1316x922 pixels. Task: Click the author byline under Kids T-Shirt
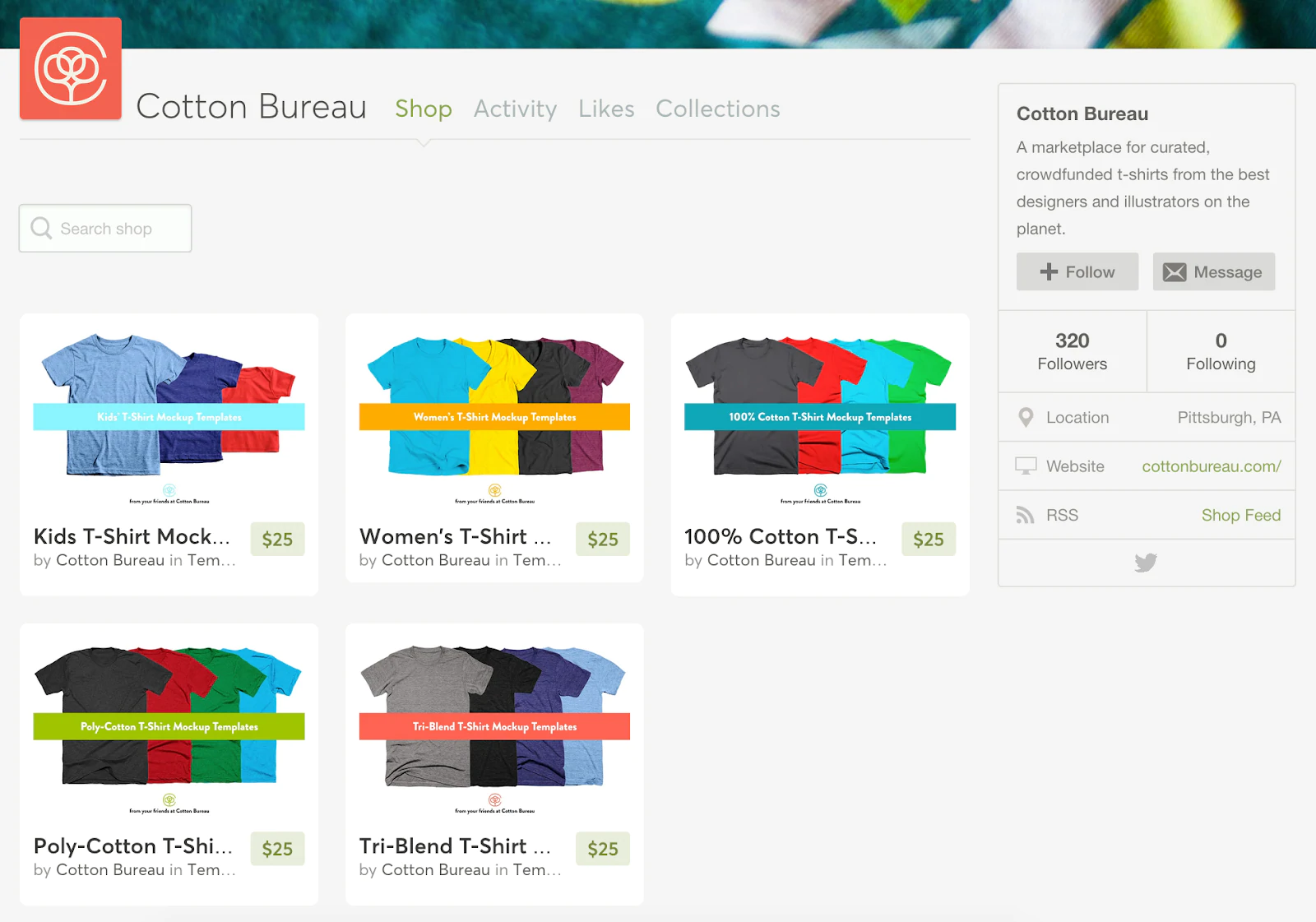click(x=135, y=560)
